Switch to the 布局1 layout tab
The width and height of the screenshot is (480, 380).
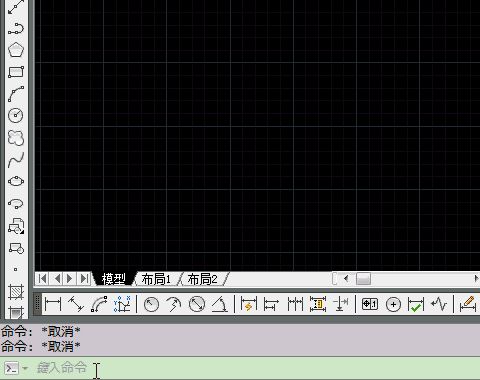coord(156,279)
